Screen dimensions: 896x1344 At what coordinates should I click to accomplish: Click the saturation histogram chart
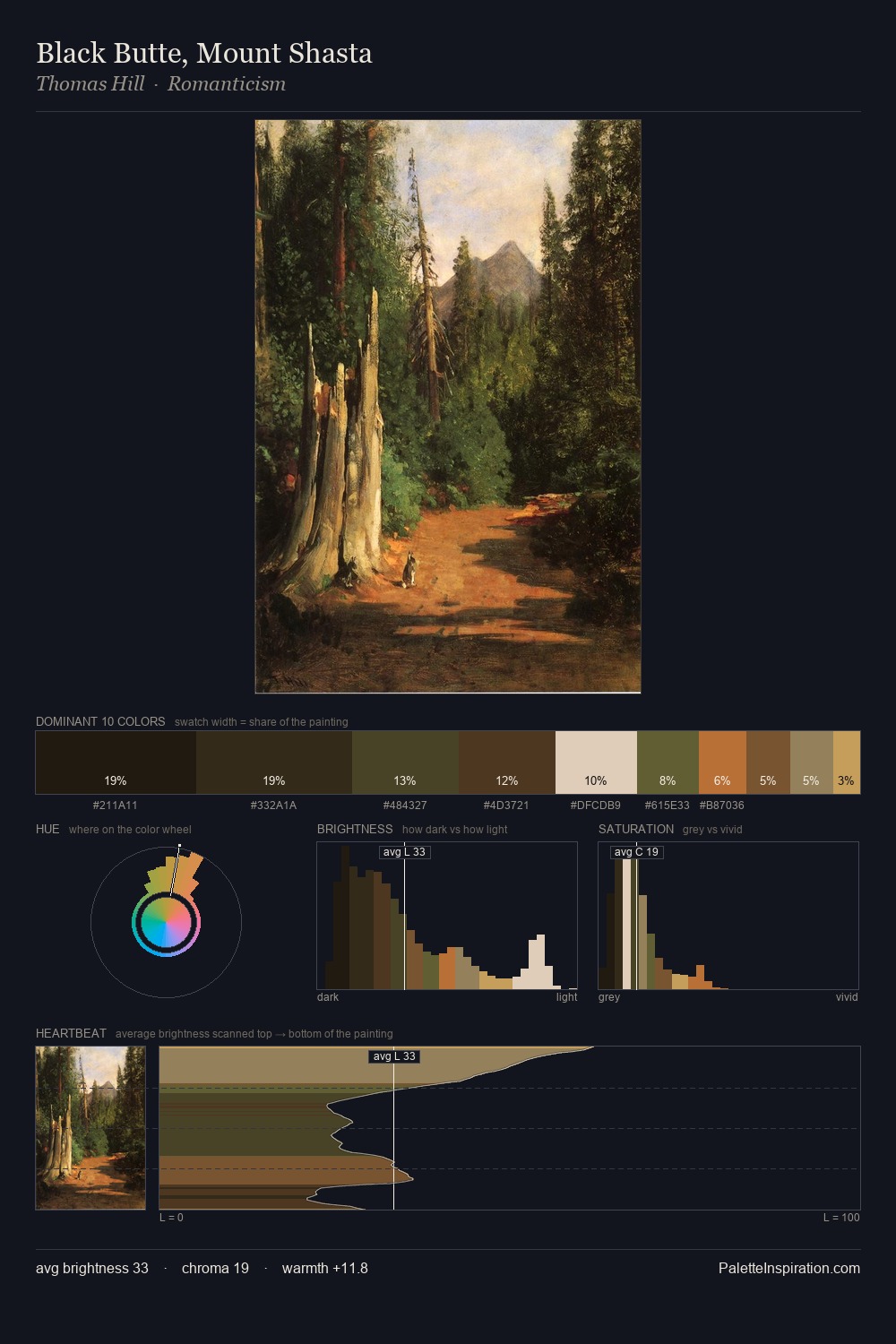[x=728, y=916]
